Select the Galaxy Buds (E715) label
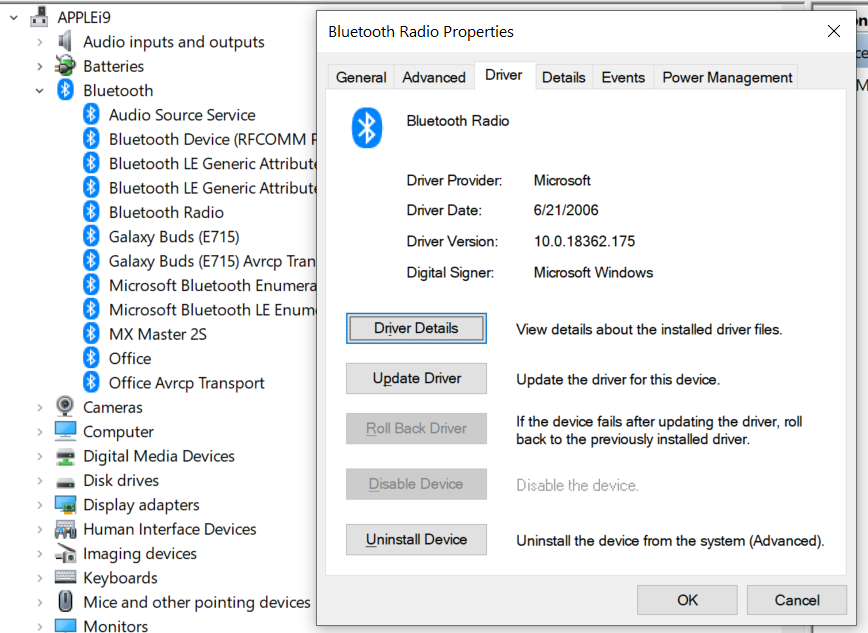The width and height of the screenshot is (868, 633). [174, 236]
